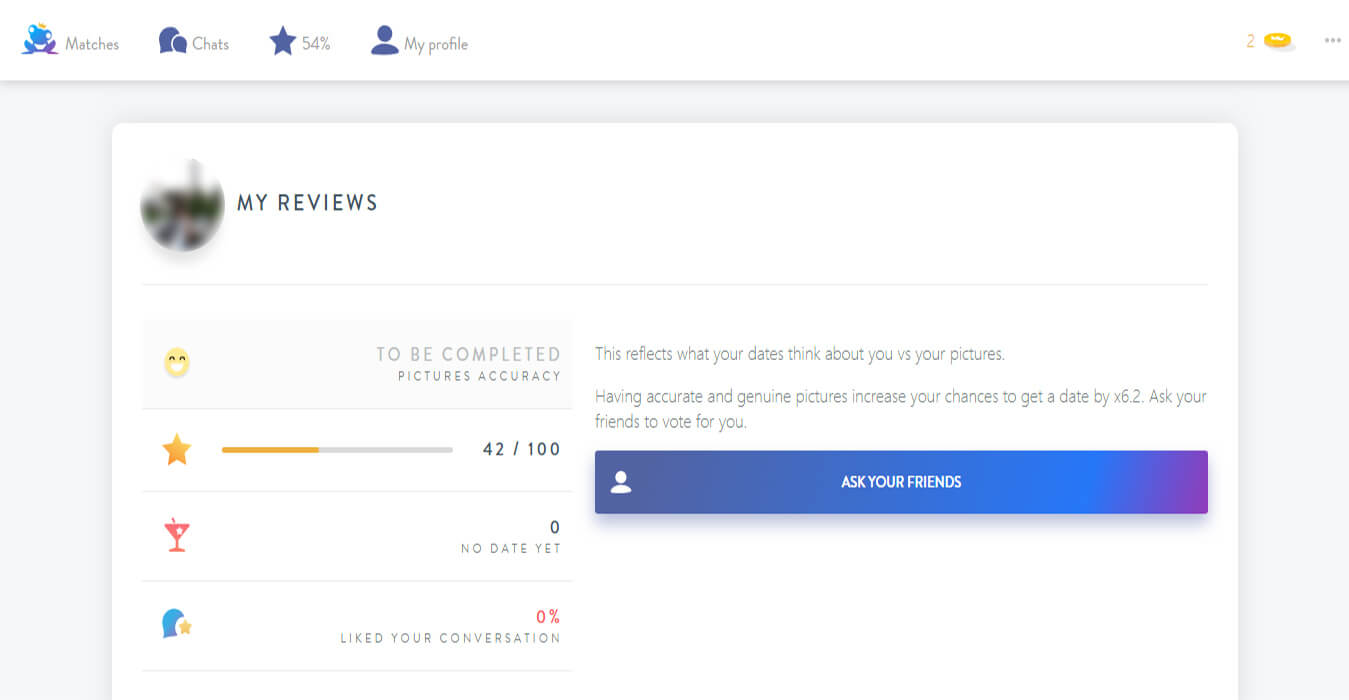Click the Ask Your Friends button

coord(901,482)
